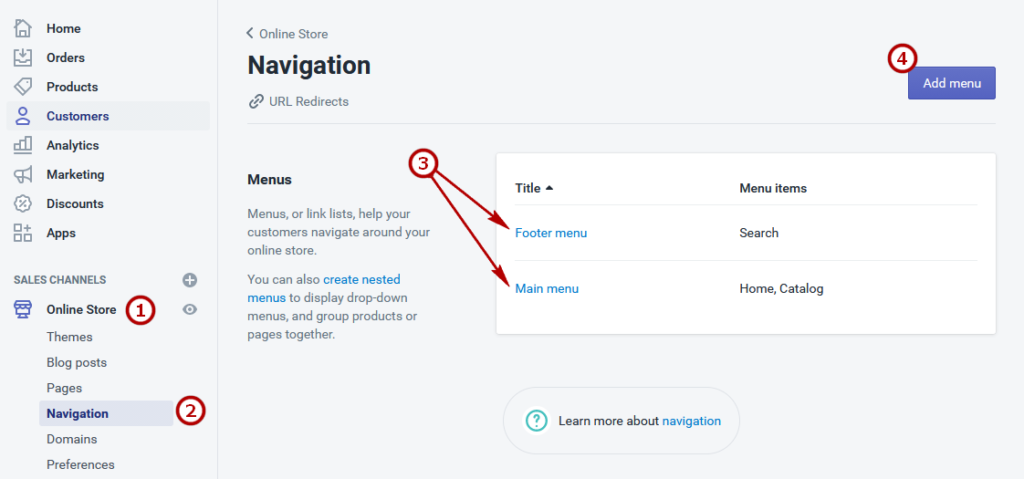Go back to Online Store chevron
Screen dimensions: 1024x479
click(249, 33)
